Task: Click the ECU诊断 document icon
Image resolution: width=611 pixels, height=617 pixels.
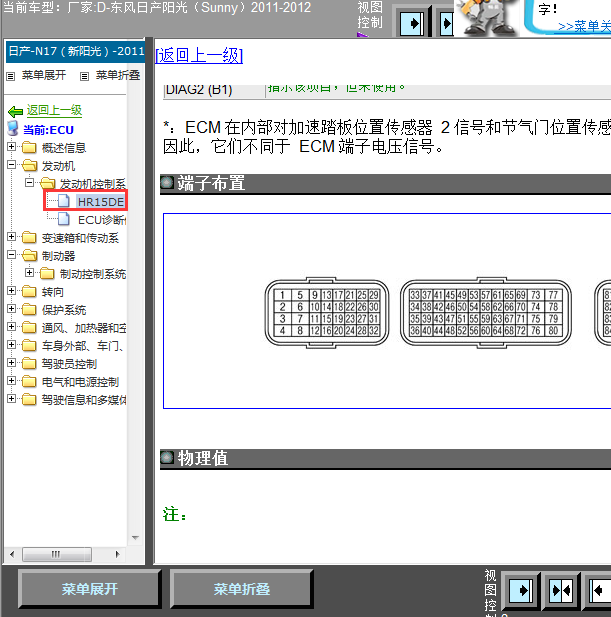Action: click(x=64, y=219)
